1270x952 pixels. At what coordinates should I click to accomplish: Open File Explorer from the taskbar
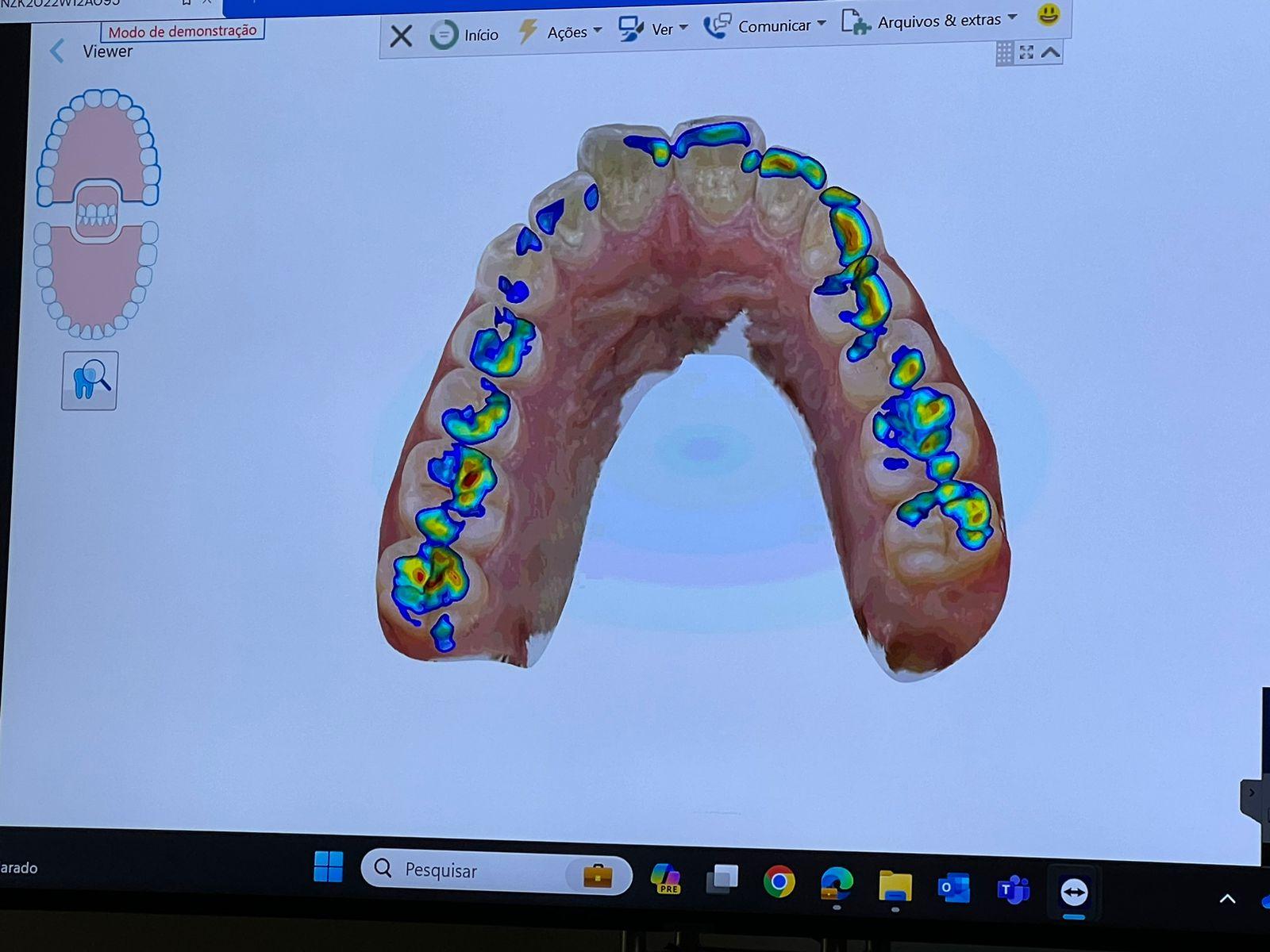tap(895, 886)
